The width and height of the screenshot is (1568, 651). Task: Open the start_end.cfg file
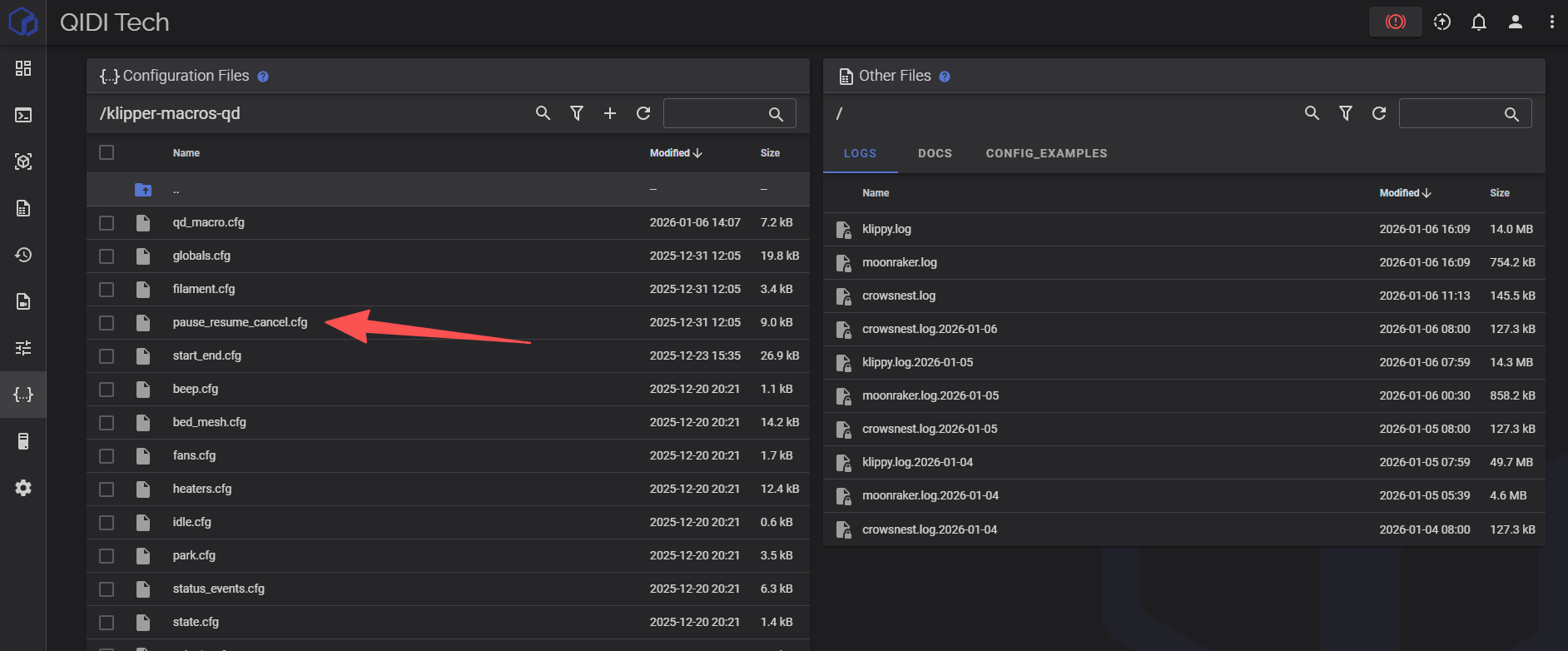pos(207,355)
